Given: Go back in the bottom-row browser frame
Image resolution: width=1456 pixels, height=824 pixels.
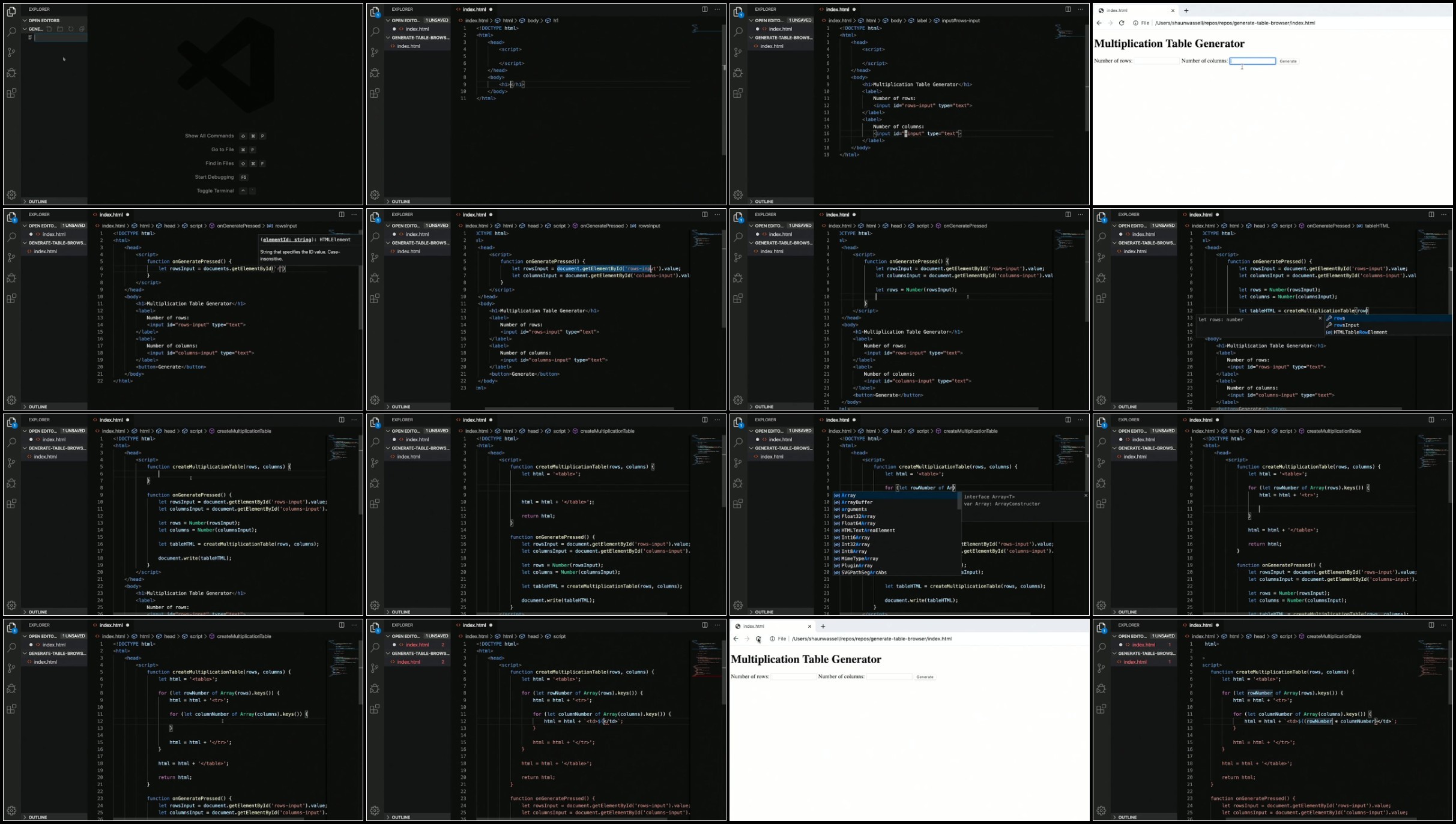Looking at the screenshot, I should [x=736, y=639].
